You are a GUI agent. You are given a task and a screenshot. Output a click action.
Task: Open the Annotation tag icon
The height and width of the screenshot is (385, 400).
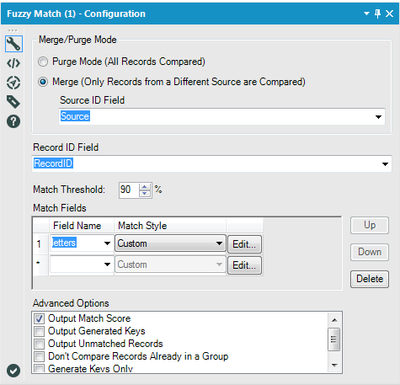tap(14, 102)
